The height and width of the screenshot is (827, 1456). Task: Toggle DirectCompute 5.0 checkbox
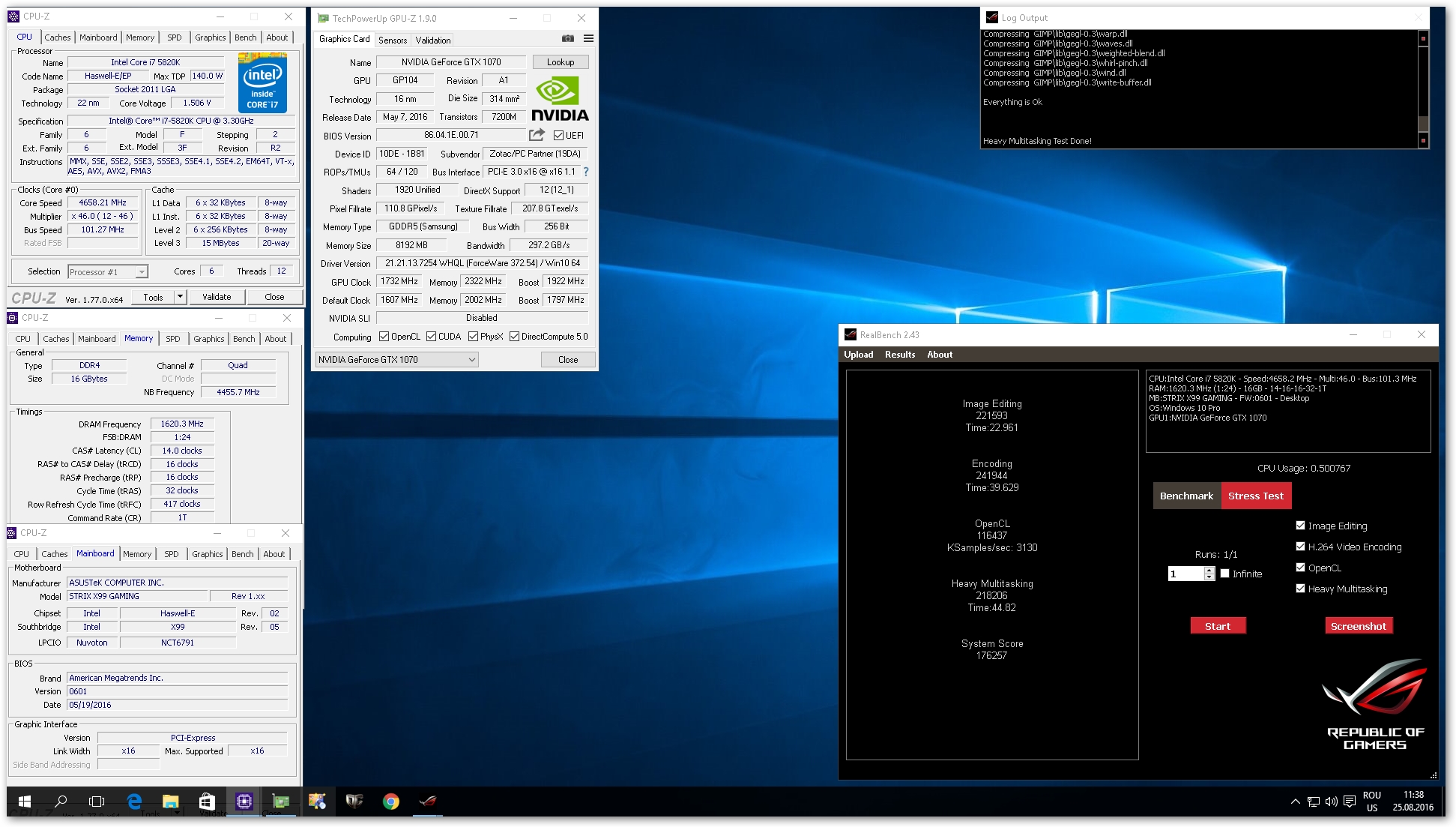pyautogui.click(x=514, y=337)
